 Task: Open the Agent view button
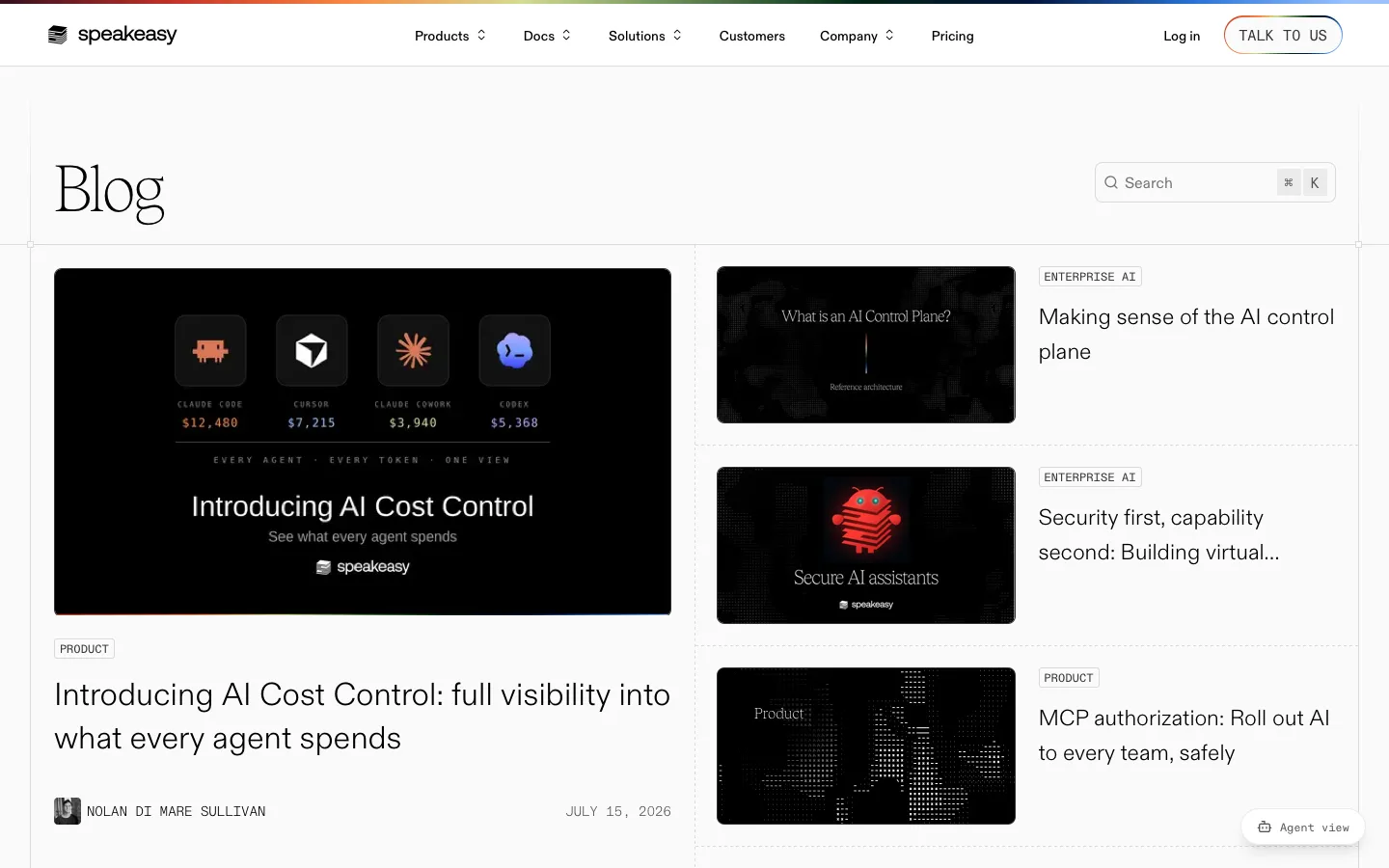pyautogui.click(x=1303, y=827)
